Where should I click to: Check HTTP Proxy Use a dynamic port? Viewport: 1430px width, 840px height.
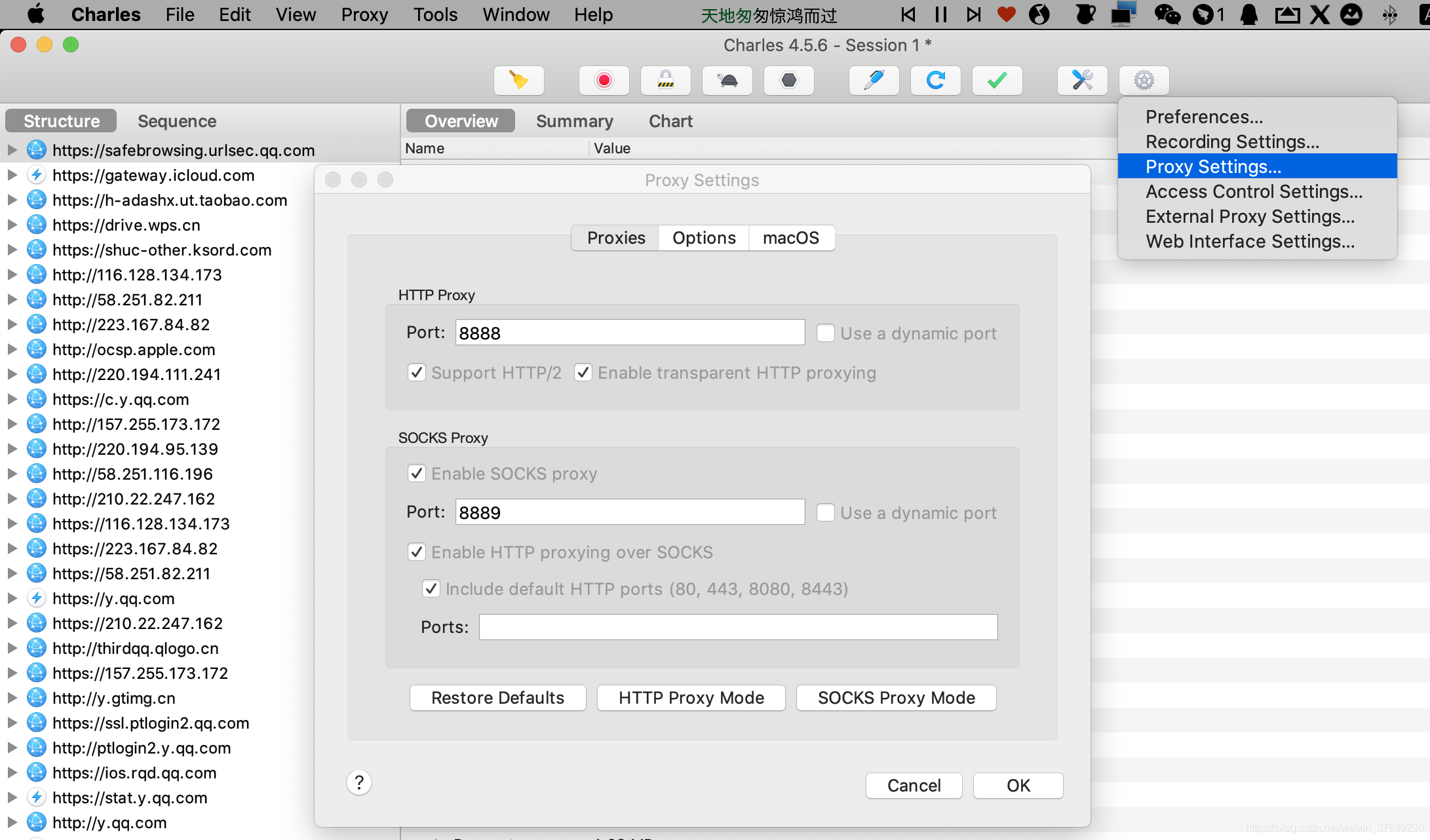pyautogui.click(x=825, y=334)
